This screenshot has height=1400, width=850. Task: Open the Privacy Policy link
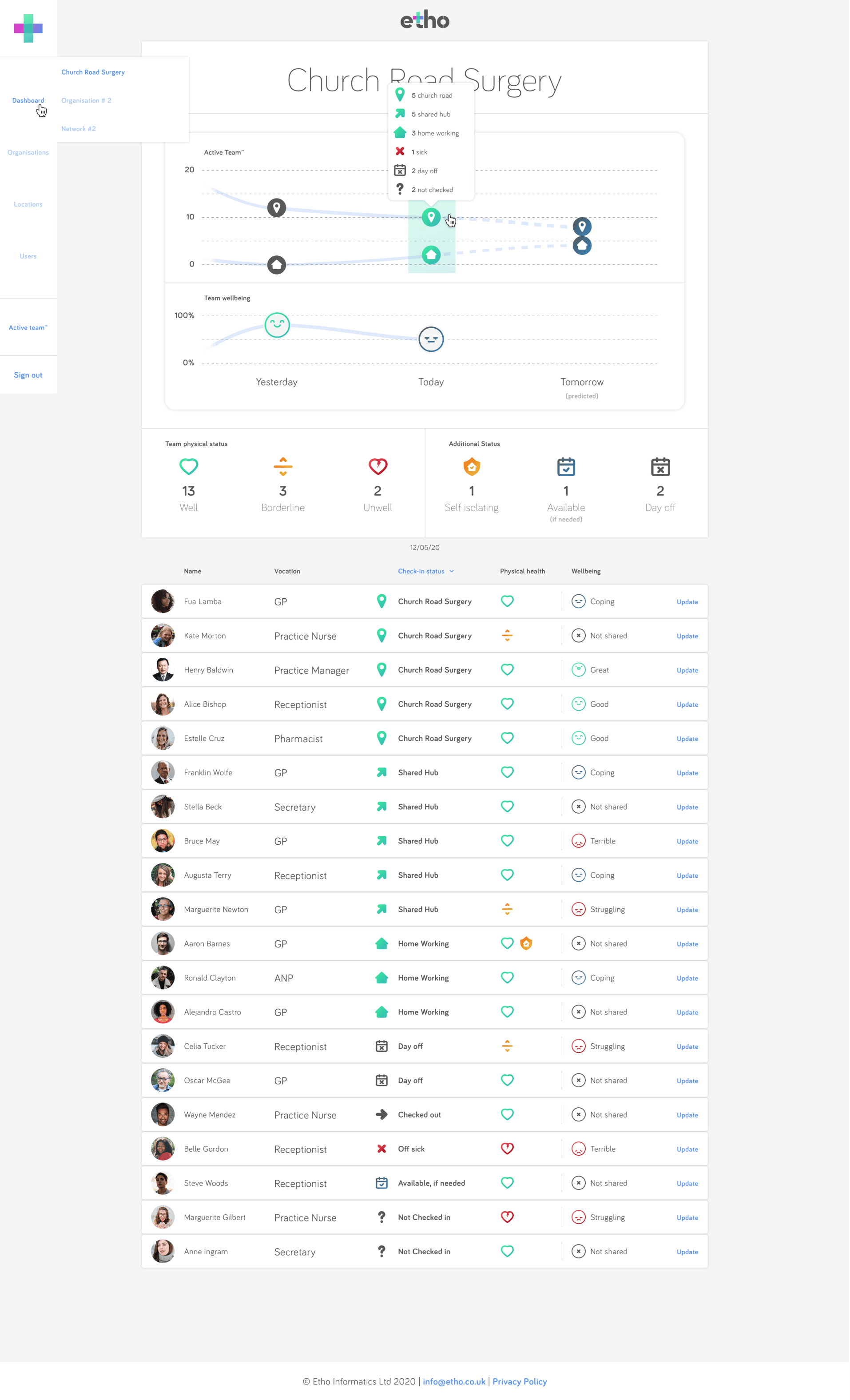519,1381
